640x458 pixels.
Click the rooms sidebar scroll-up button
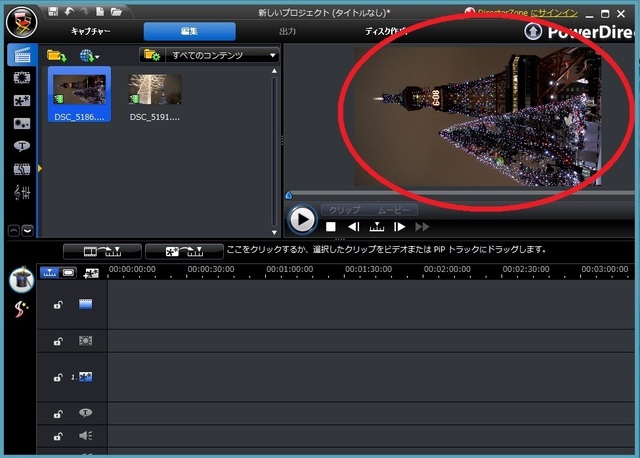point(14,231)
